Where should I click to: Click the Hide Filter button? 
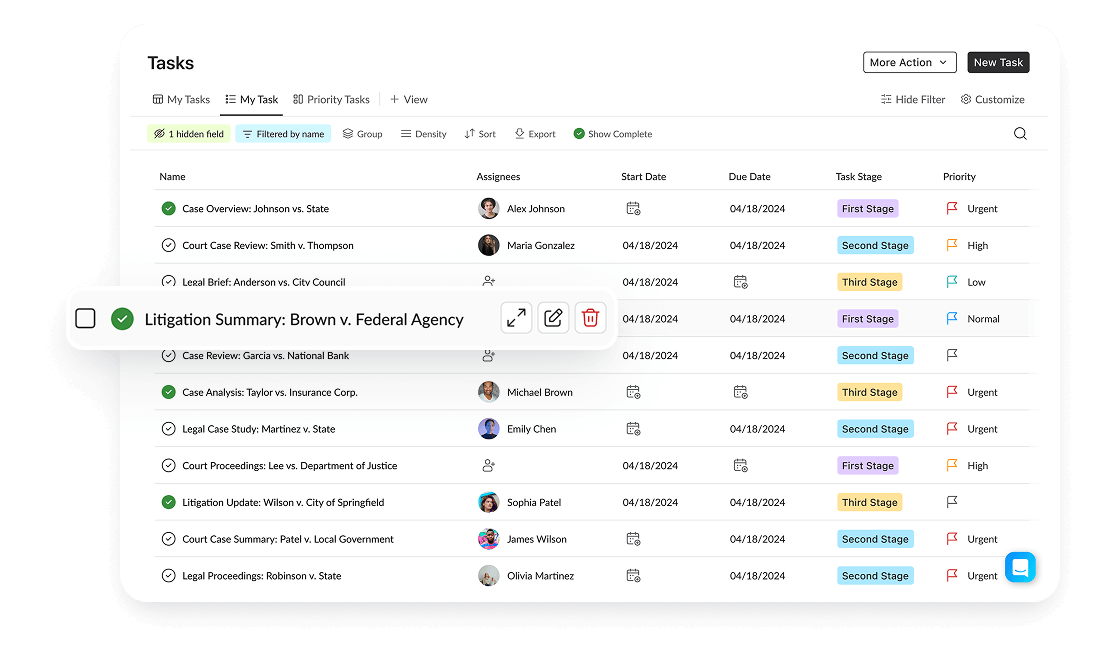tap(913, 100)
